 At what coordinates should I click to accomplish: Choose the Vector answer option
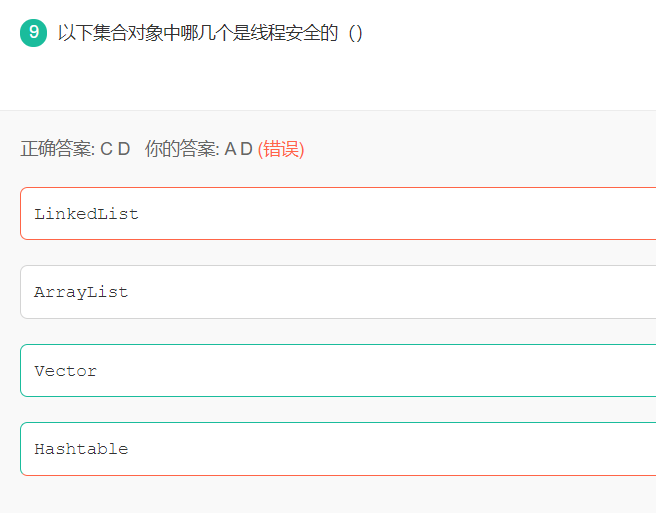338,371
